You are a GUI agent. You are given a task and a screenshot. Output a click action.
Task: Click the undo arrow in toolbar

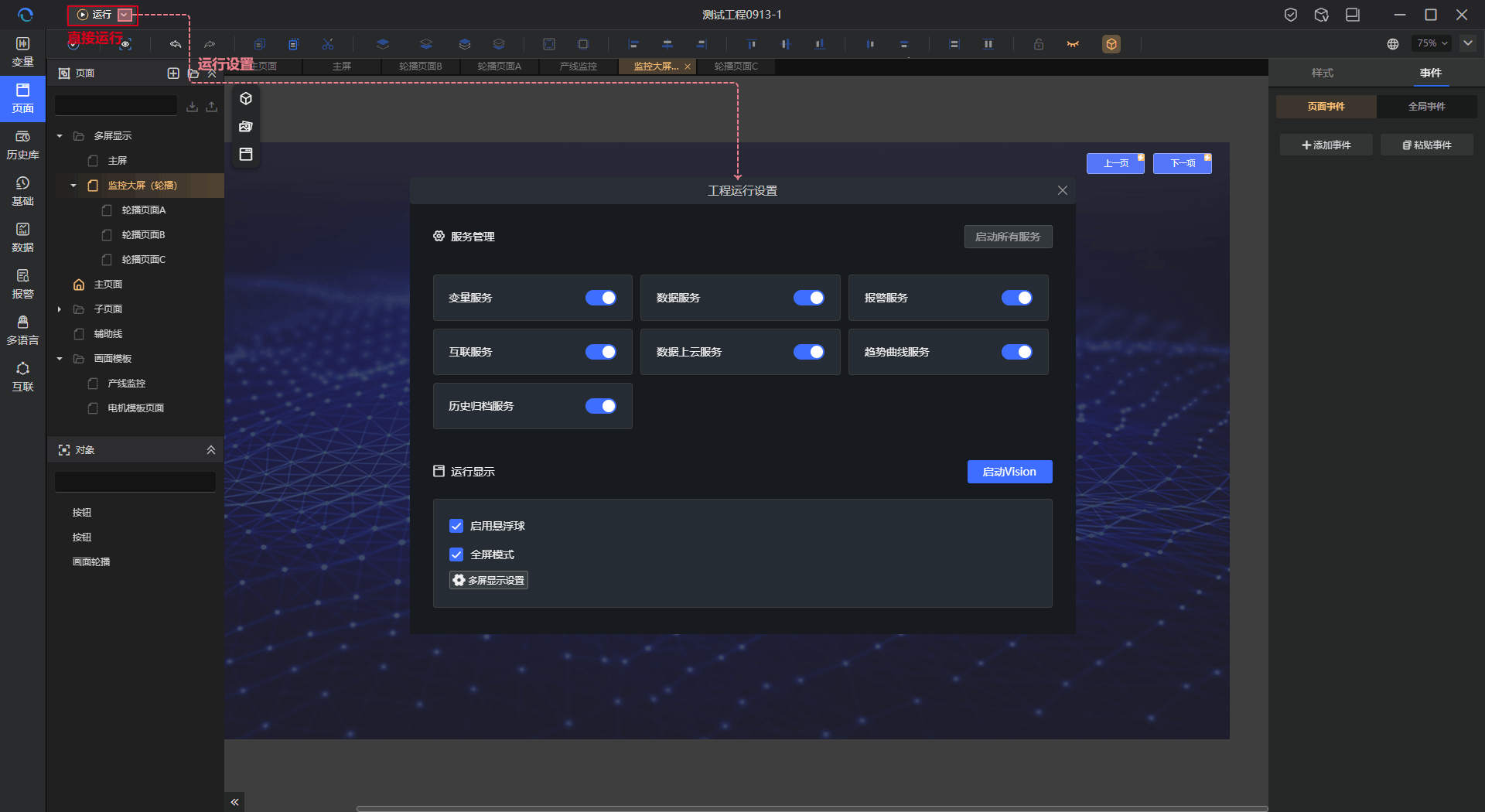[x=176, y=44]
